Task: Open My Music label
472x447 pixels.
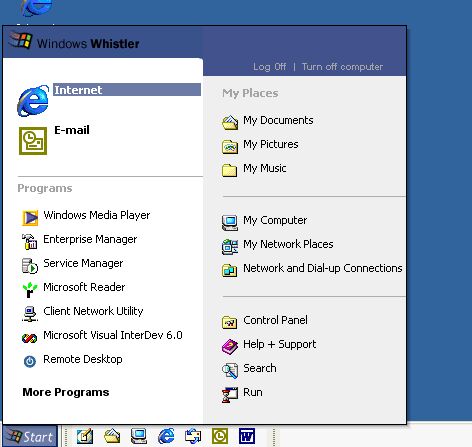Action: 265,168
